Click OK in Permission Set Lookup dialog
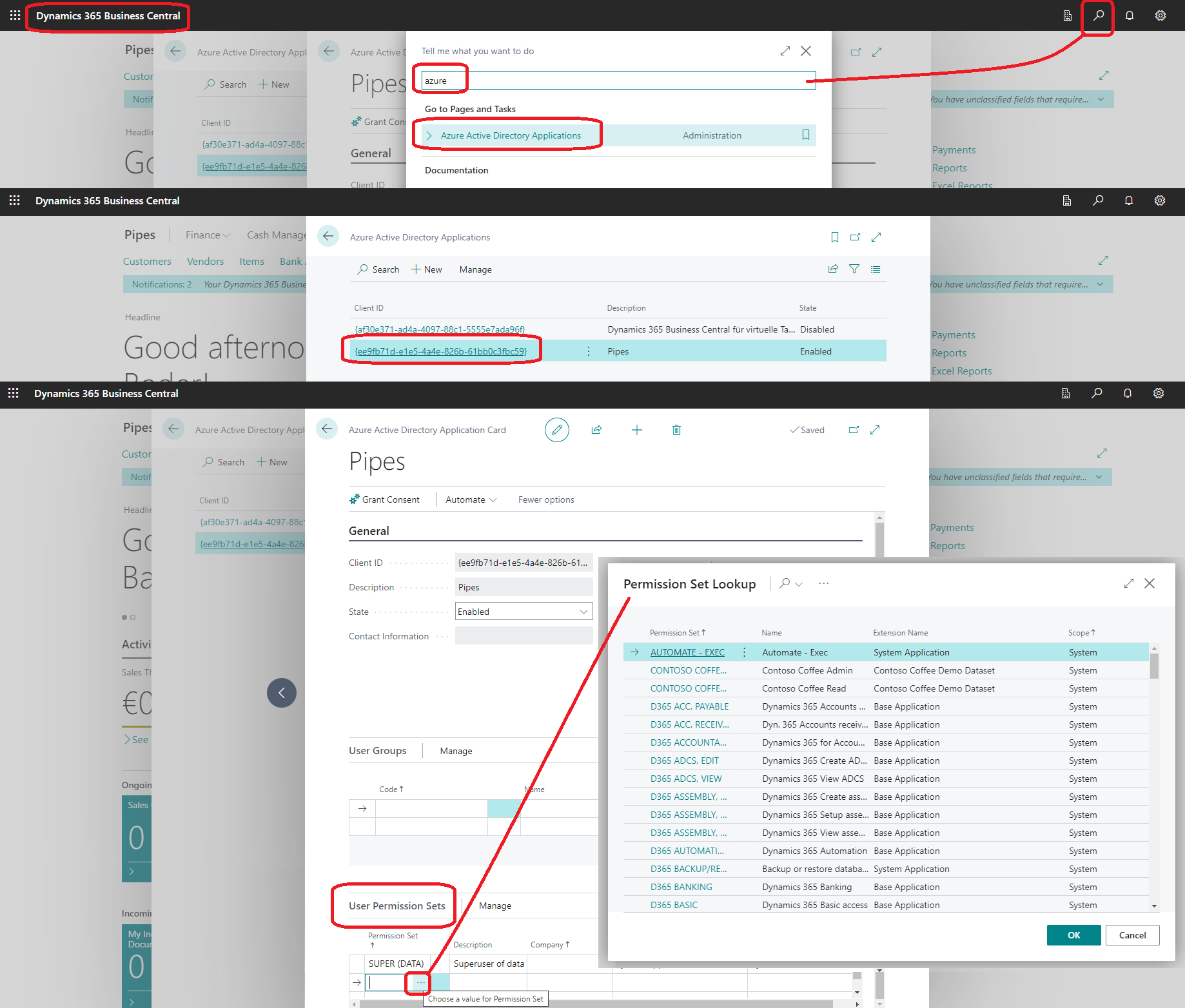 click(1073, 935)
